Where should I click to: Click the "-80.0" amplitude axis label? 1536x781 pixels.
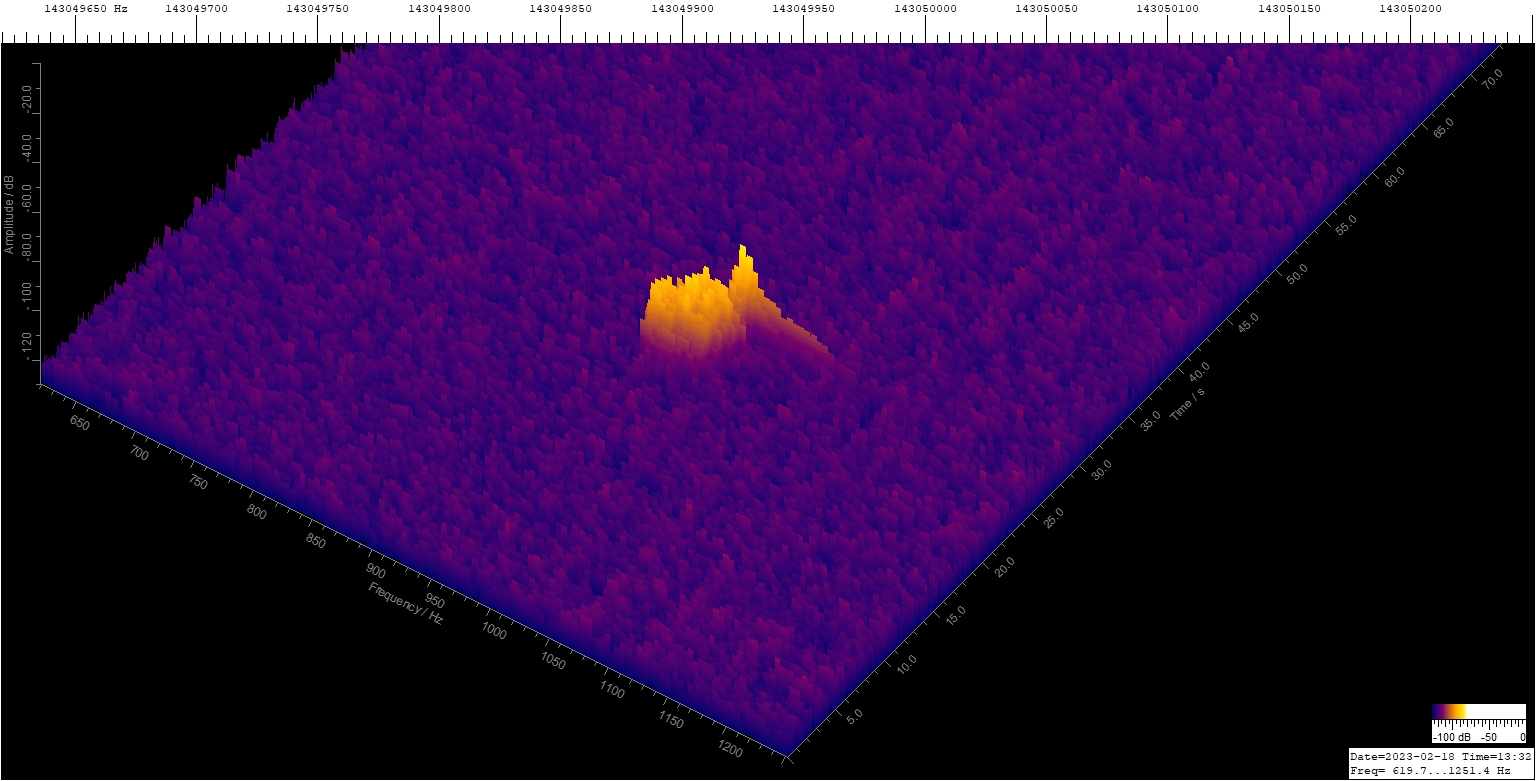[x=28, y=249]
